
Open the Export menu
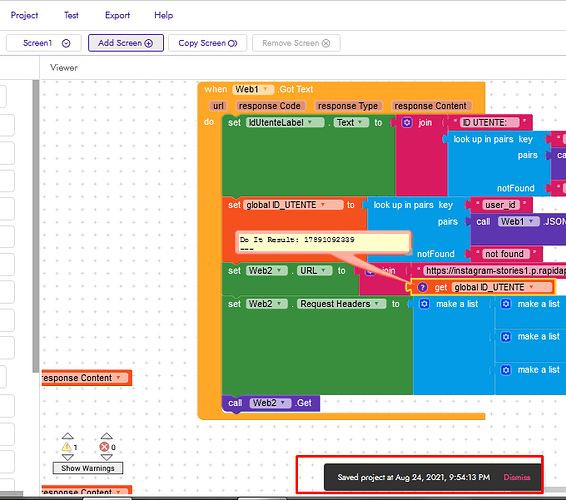[x=117, y=15]
